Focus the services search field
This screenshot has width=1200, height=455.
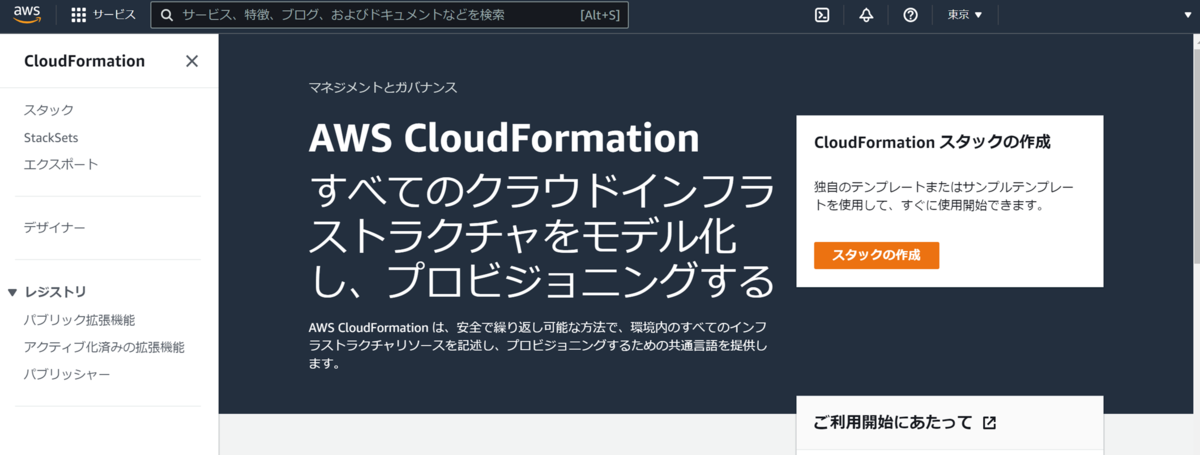tap(390, 15)
